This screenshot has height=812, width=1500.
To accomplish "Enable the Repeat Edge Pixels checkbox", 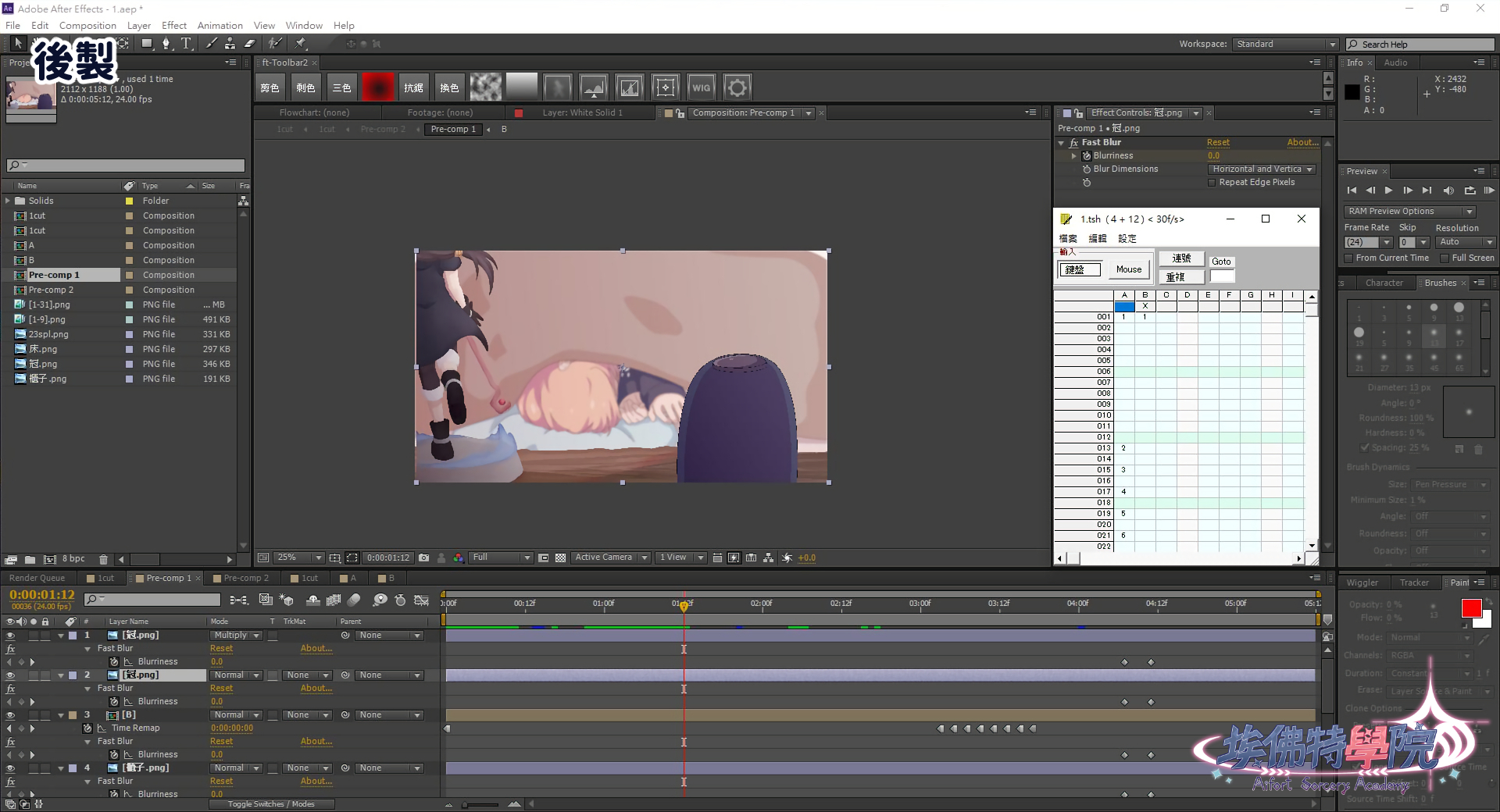I will tap(1212, 183).
